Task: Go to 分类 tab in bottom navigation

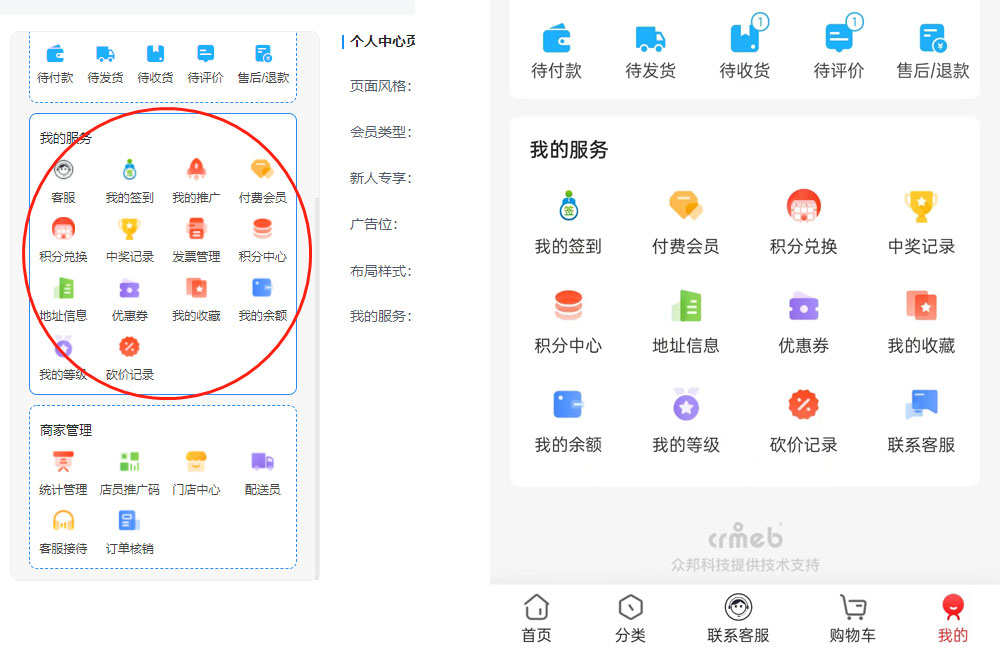Action: point(630,618)
